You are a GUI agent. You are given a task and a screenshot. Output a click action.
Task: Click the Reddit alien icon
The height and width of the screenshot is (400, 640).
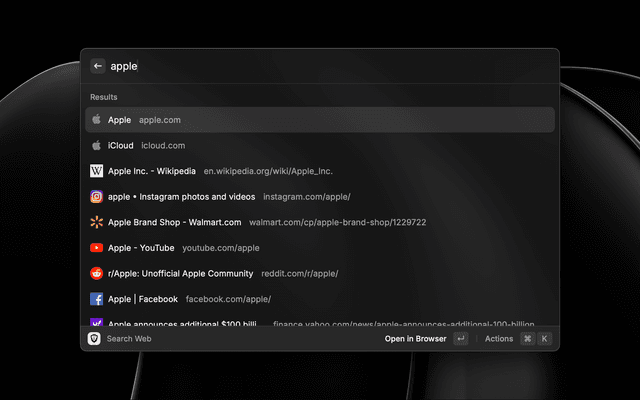(x=97, y=273)
